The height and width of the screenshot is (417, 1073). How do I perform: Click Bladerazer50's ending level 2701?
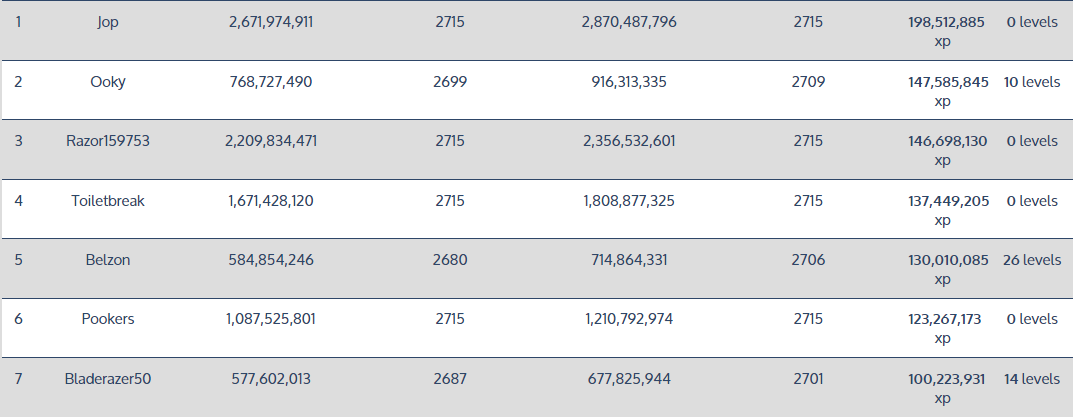coord(808,379)
